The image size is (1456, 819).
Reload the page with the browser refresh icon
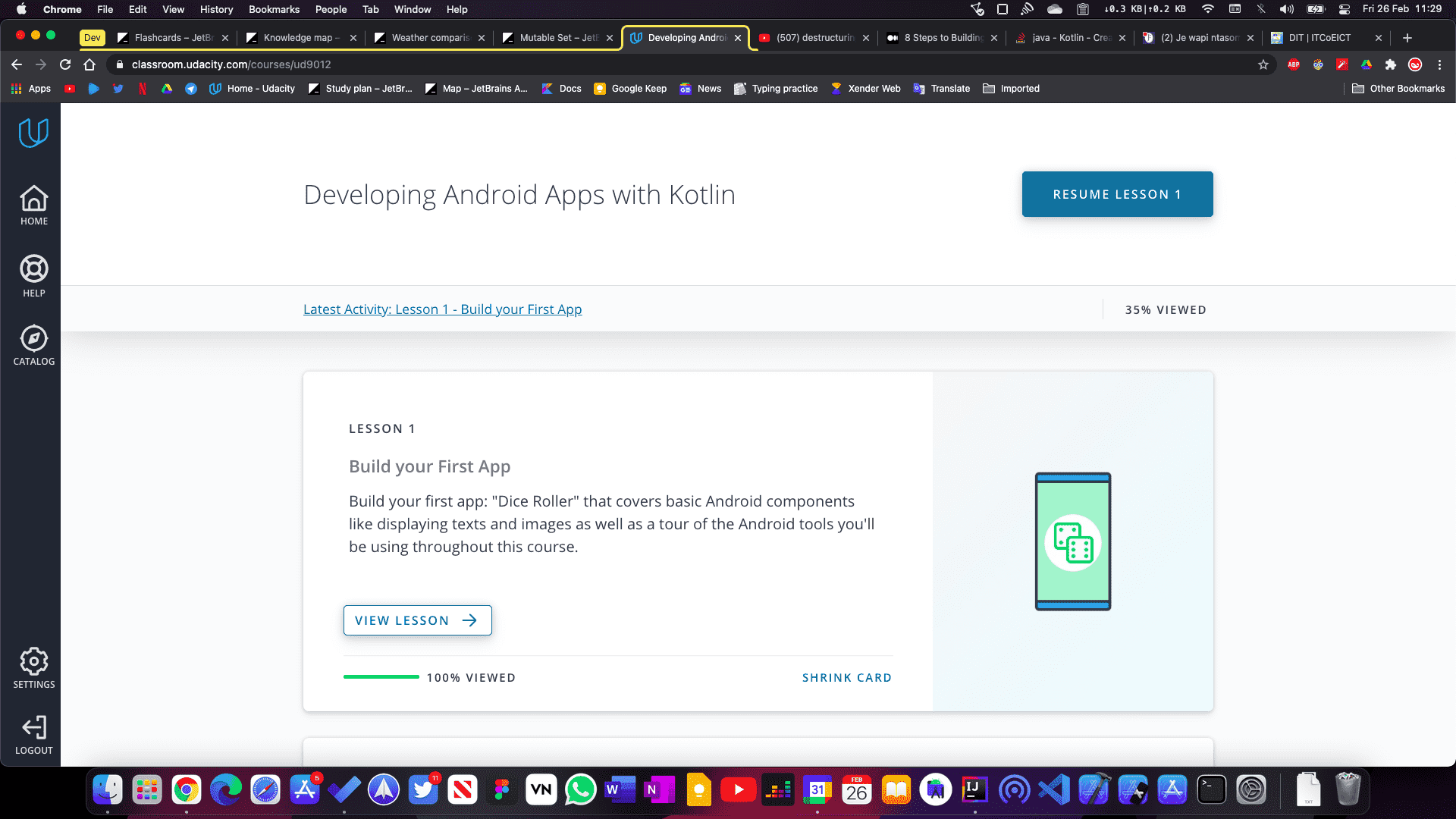pyautogui.click(x=65, y=64)
